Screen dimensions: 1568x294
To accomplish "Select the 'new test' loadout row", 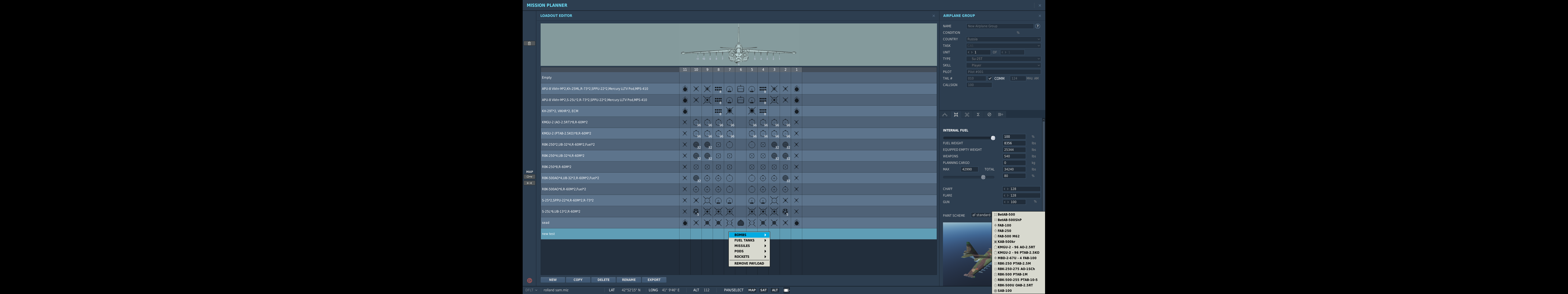I will [738, 234].
